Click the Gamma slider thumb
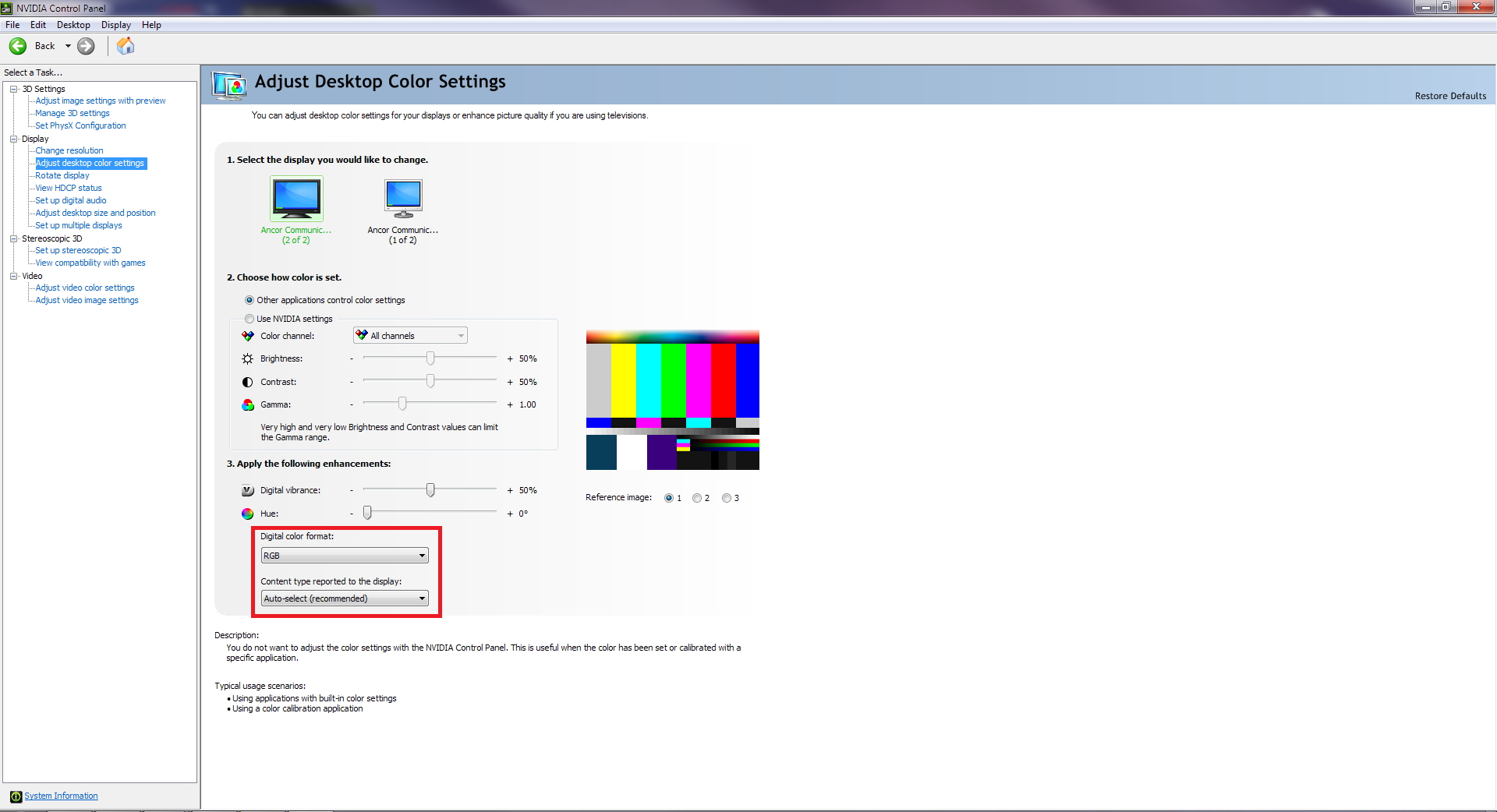1497x812 pixels. 402,404
